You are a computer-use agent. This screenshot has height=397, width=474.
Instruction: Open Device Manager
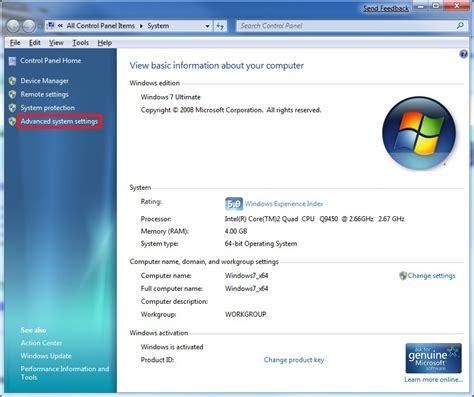tap(45, 81)
